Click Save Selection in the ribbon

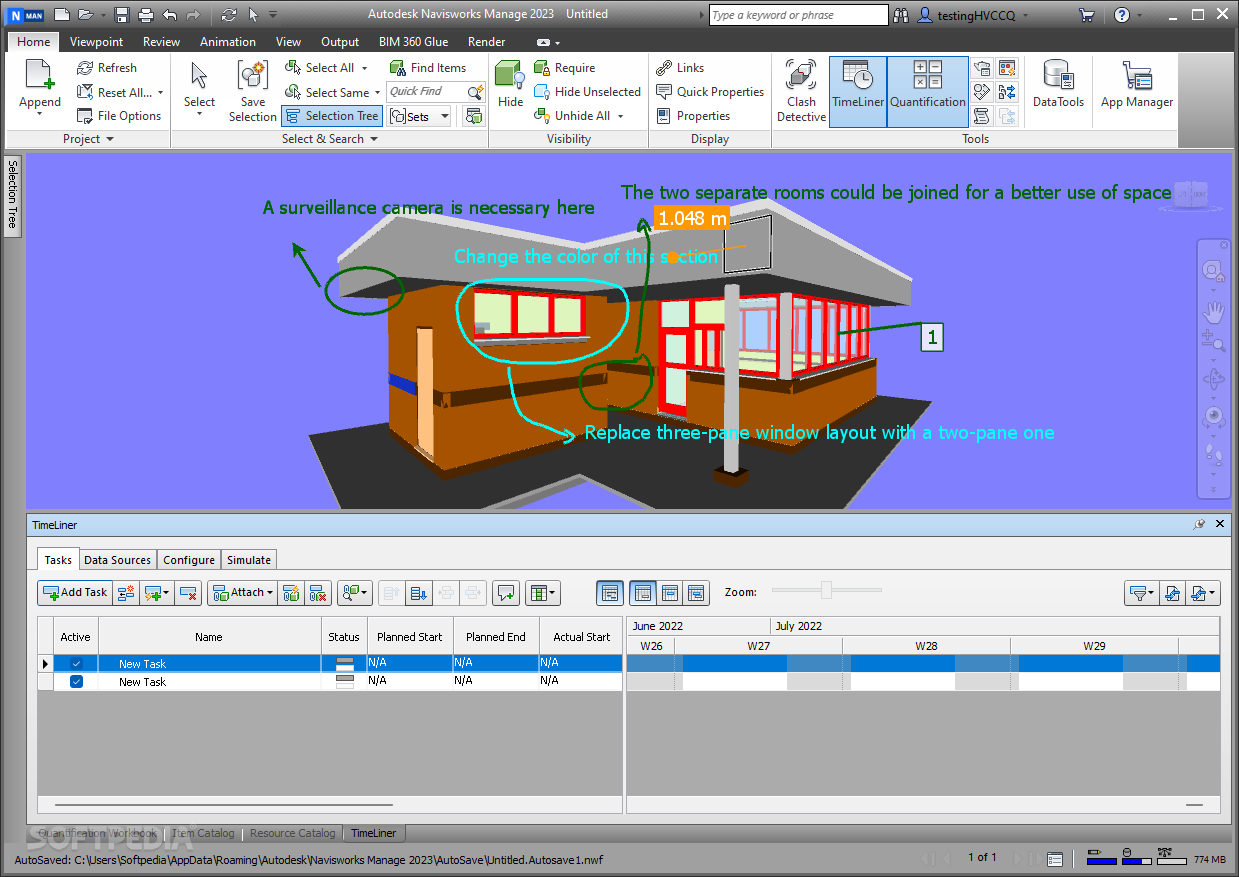click(253, 91)
